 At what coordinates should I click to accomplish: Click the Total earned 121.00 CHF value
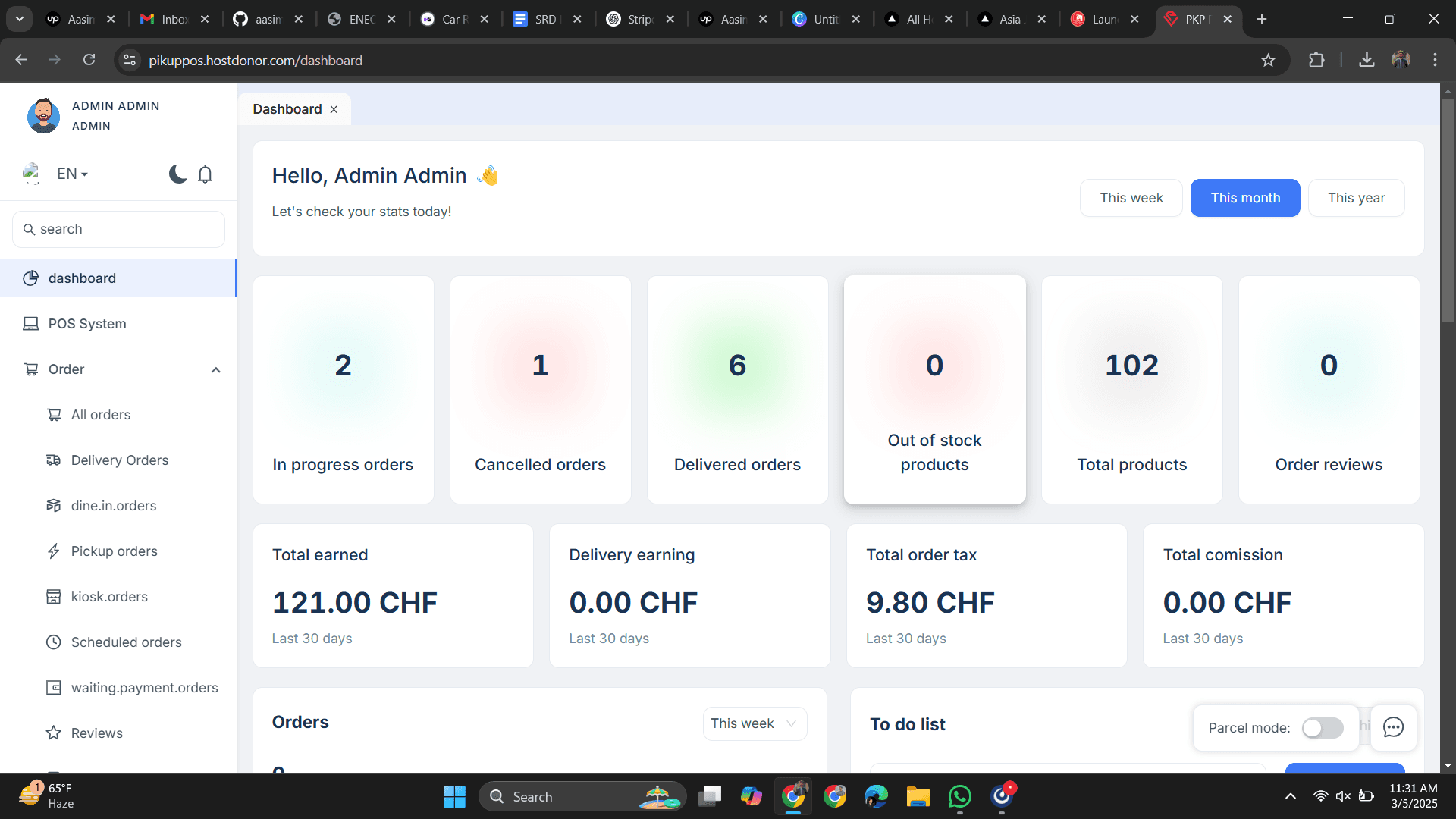click(x=355, y=603)
